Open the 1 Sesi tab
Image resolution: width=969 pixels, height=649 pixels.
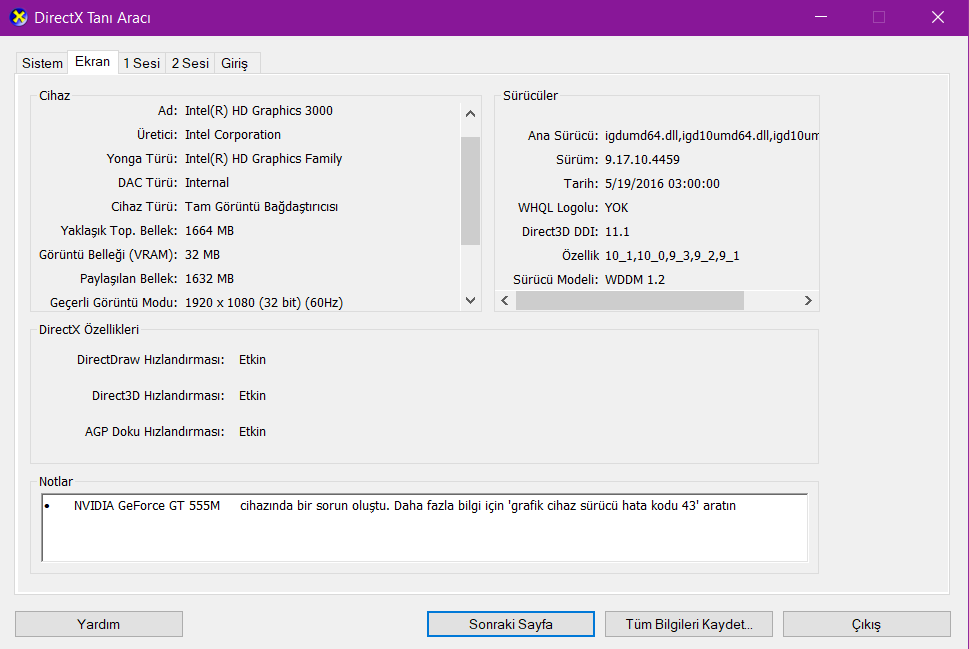[x=142, y=63]
